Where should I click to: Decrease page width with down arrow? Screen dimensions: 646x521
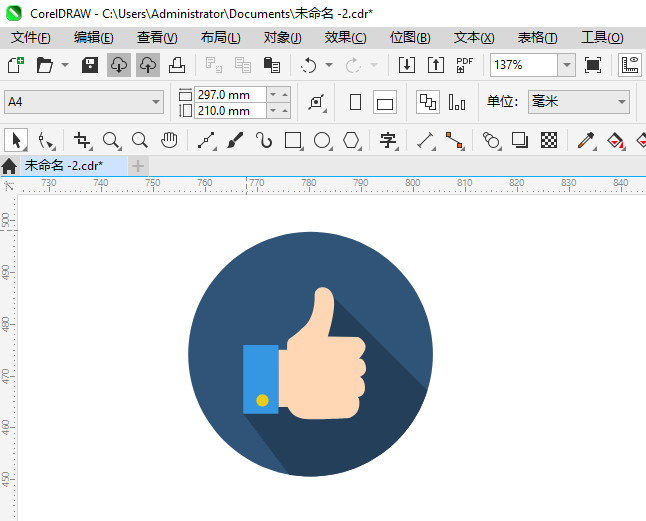(273, 95)
